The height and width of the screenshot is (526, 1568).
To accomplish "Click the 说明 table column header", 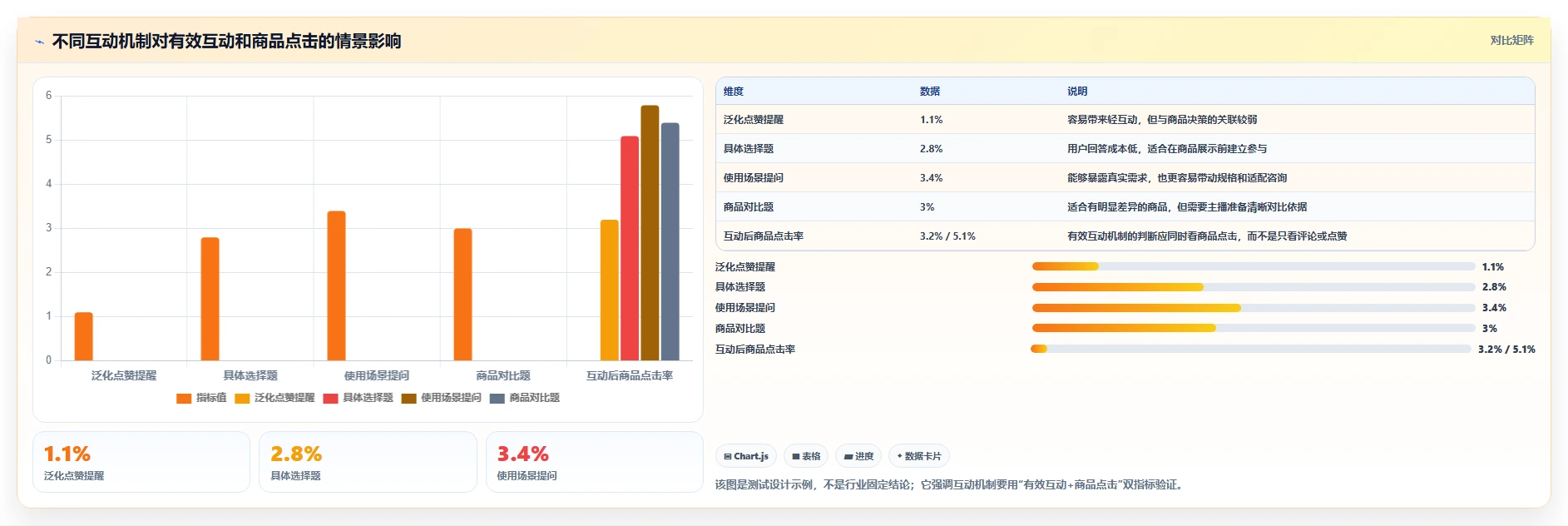I will point(1077,92).
